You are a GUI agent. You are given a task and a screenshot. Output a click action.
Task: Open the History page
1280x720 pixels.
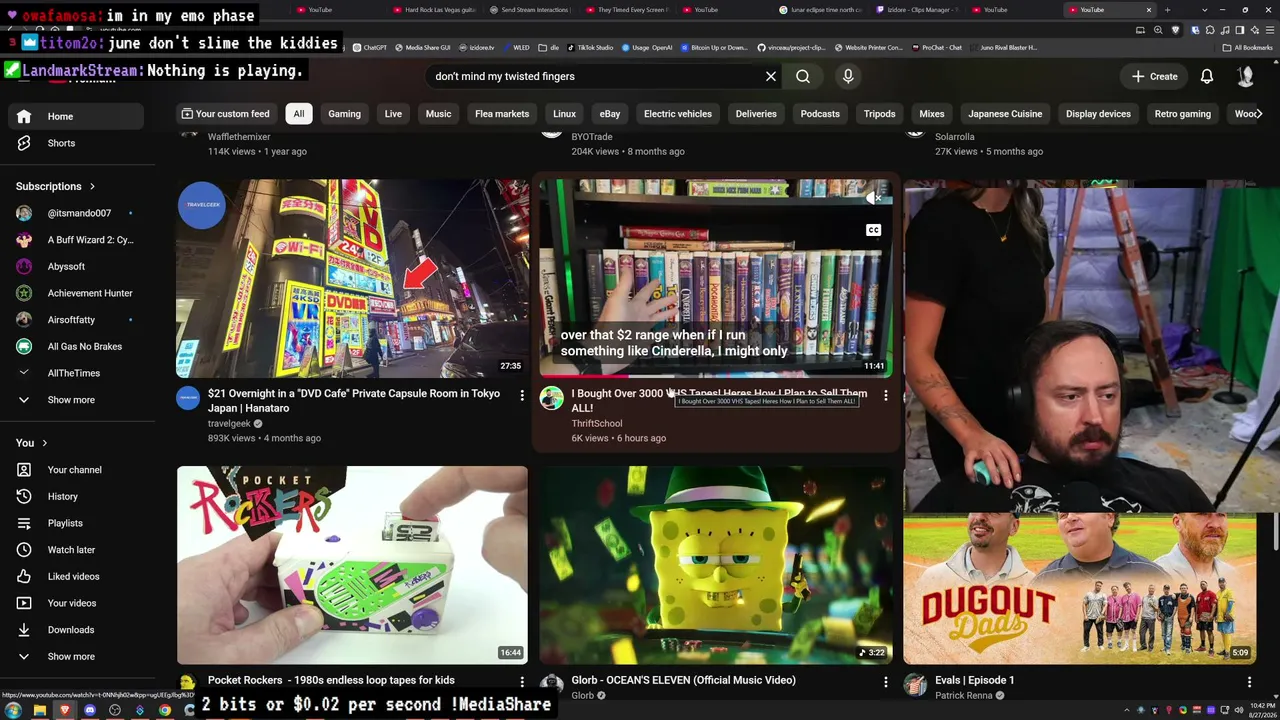tap(76, 496)
